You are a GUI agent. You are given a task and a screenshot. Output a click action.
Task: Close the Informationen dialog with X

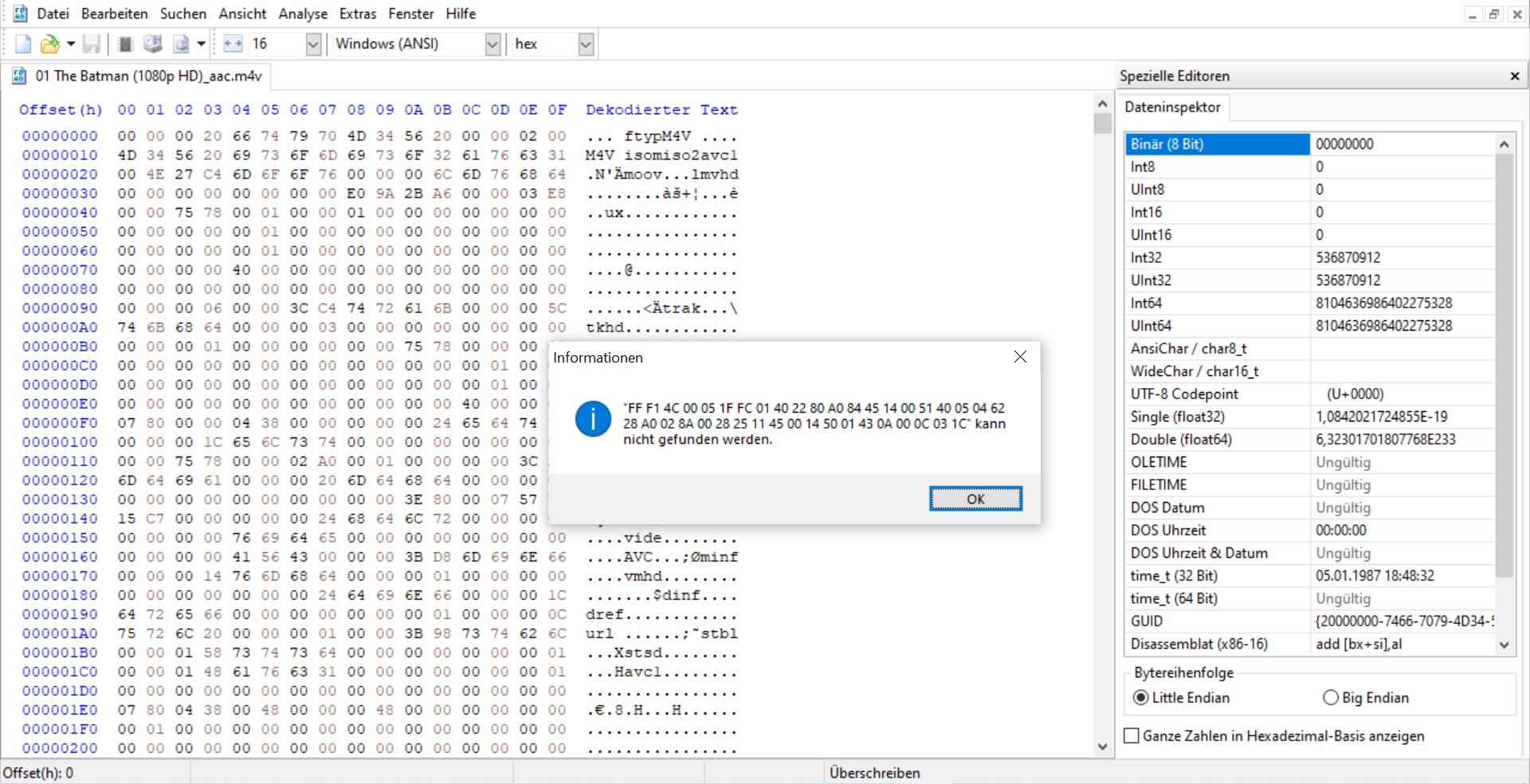pyautogui.click(x=1020, y=357)
